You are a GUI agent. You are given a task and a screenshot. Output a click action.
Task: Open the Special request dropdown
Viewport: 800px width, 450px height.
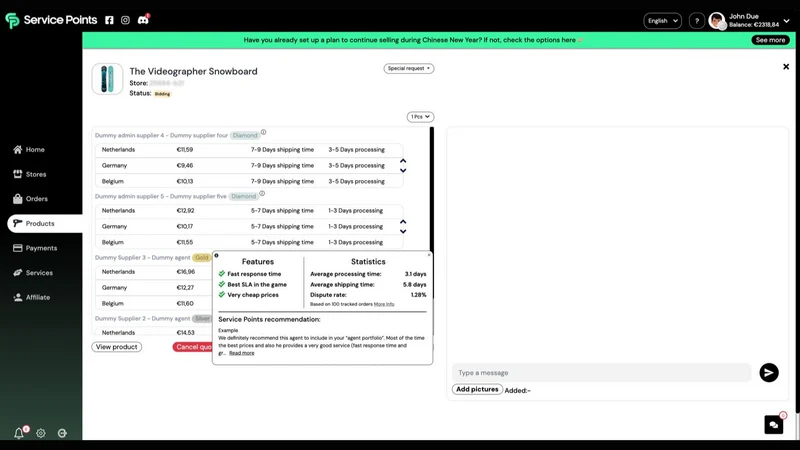click(x=409, y=68)
